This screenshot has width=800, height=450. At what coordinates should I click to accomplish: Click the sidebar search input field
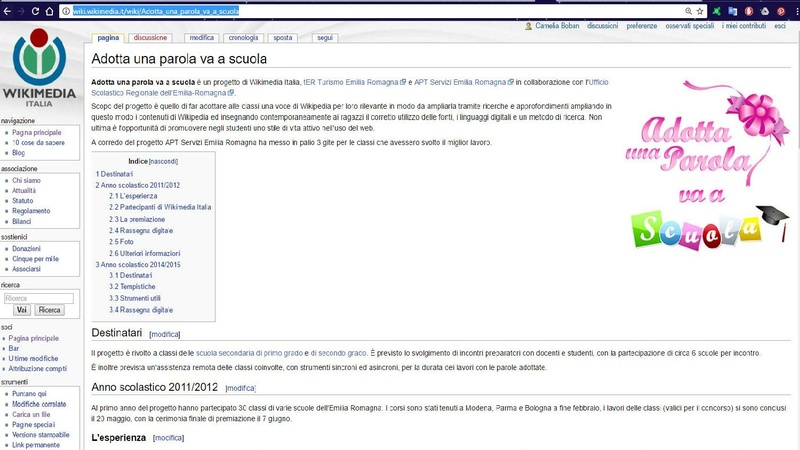tap(39, 298)
